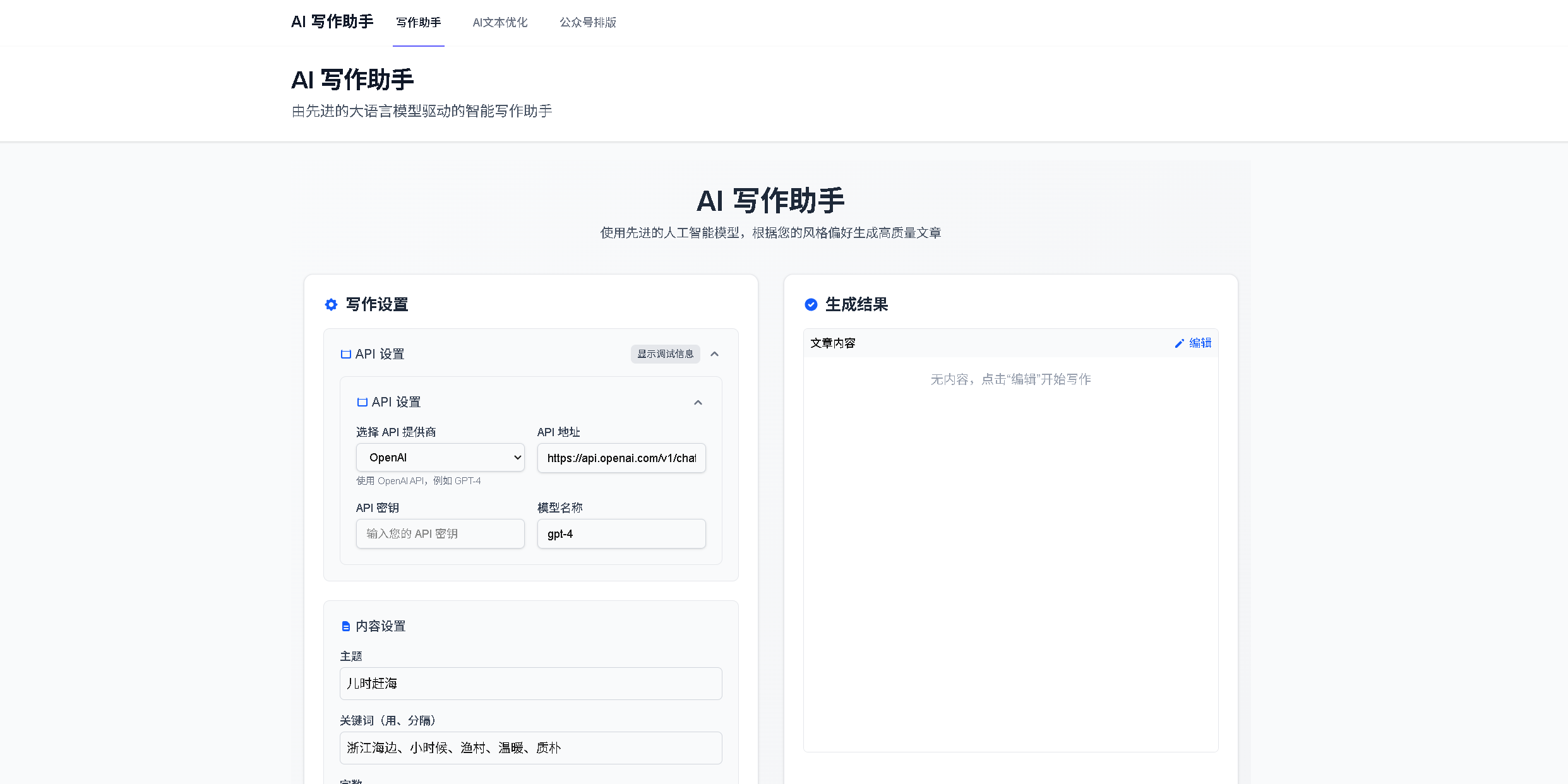Click the 编辑 link to edit article
Image resolution: width=1568 pixels, height=784 pixels.
(x=1200, y=343)
